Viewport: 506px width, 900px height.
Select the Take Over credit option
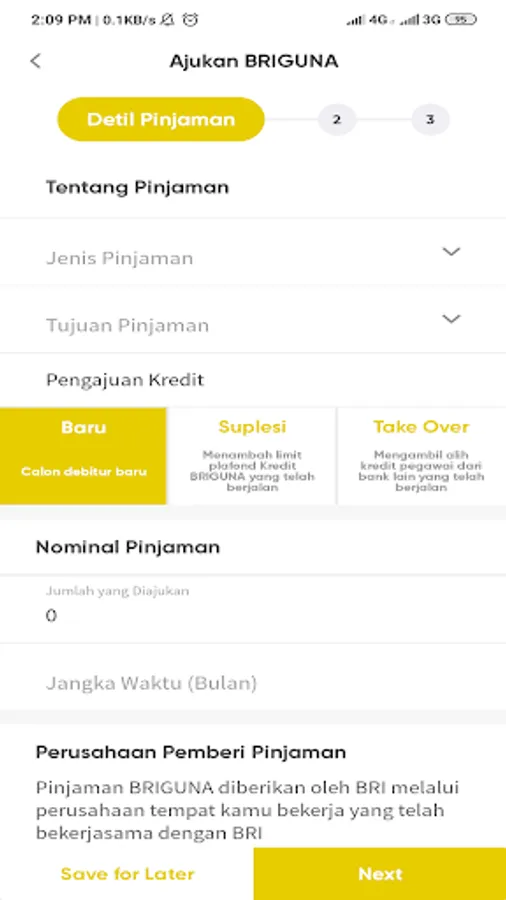(x=422, y=456)
